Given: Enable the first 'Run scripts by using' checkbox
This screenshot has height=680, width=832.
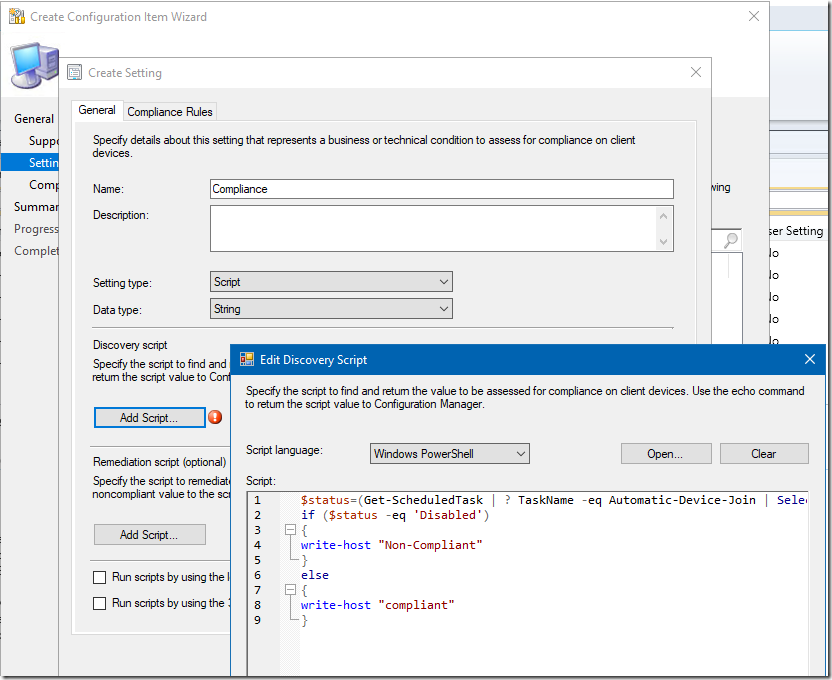Looking at the screenshot, I should (99, 577).
